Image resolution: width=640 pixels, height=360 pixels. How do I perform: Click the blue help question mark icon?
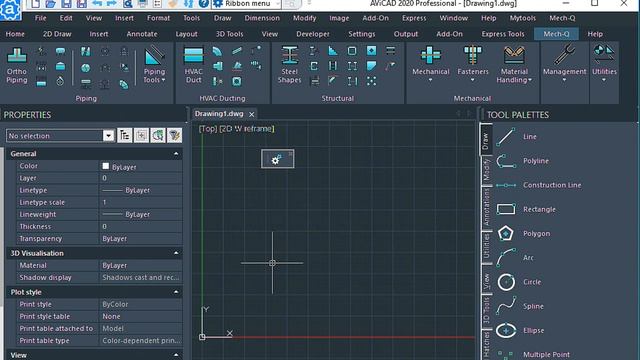(203, 4)
